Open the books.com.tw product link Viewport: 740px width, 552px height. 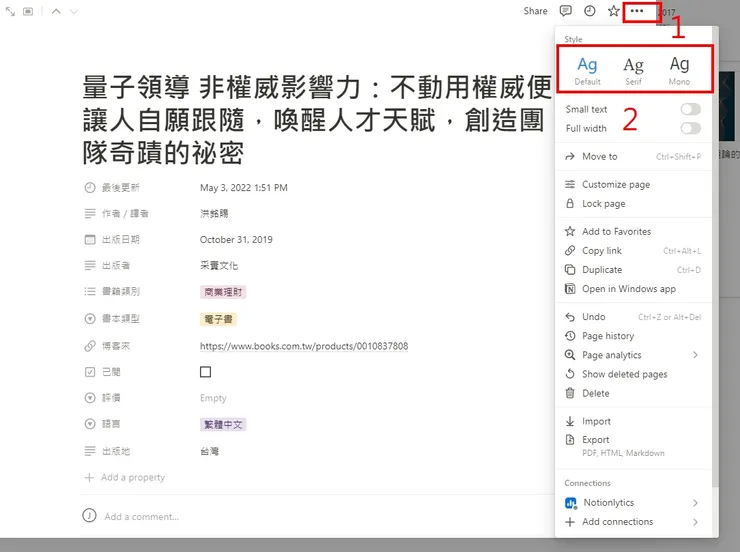(x=304, y=346)
